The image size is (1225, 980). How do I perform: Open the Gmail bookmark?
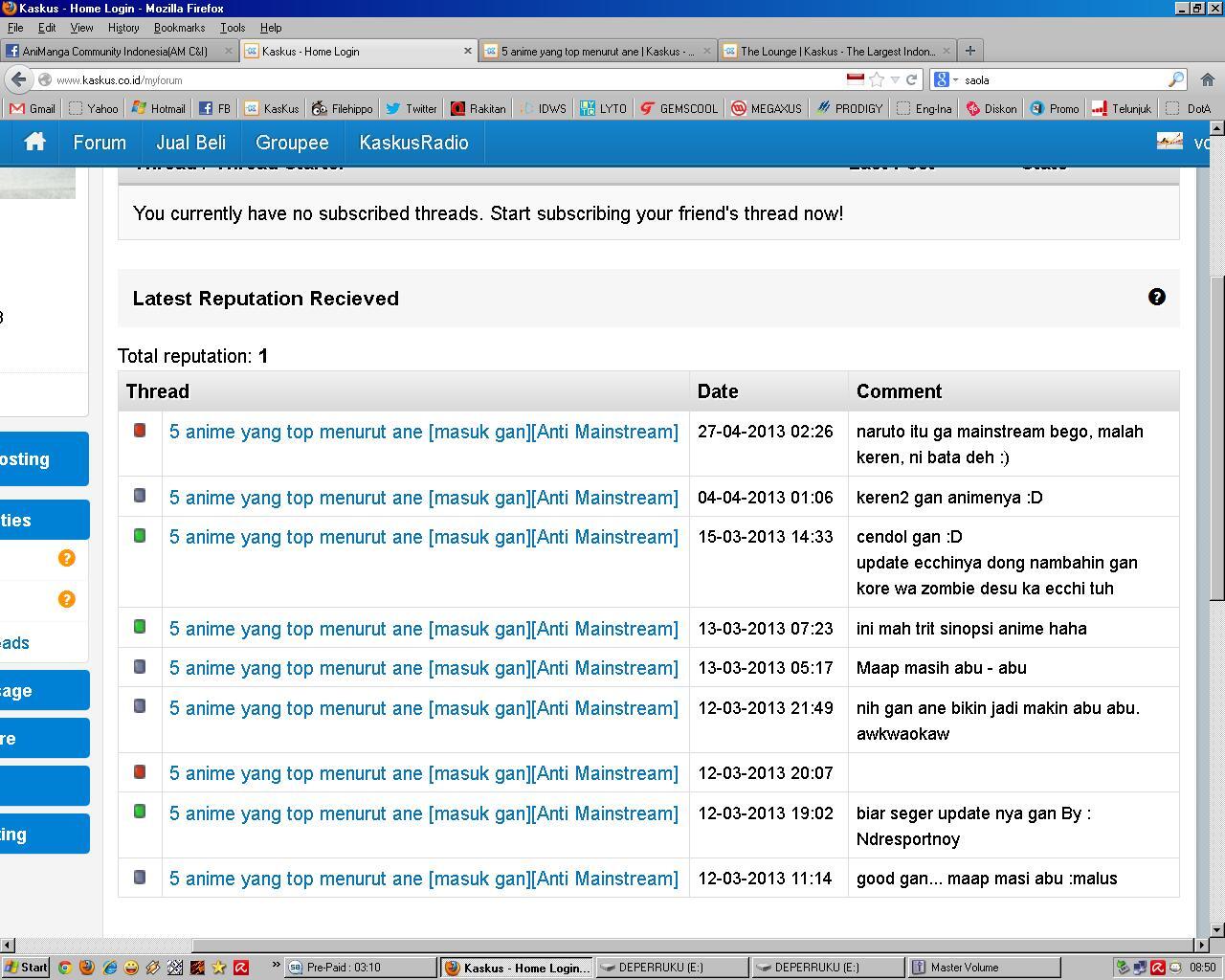(x=33, y=108)
